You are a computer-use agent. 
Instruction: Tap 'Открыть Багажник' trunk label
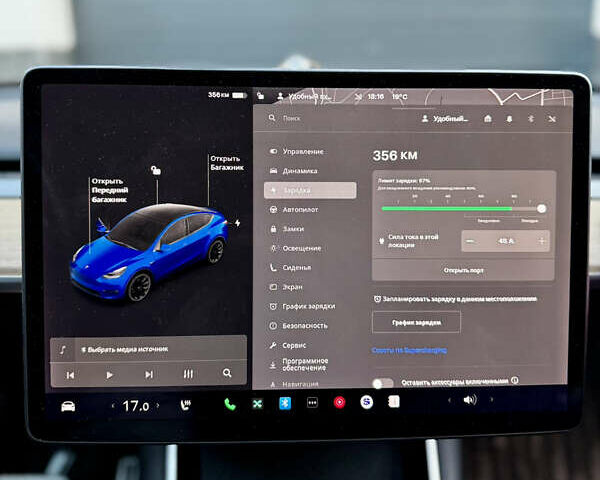coord(227,163)
